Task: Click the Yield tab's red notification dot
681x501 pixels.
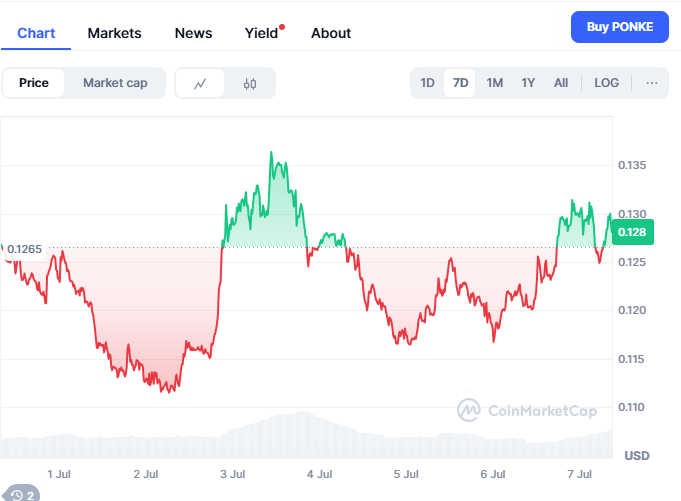Action: [282, 27]
